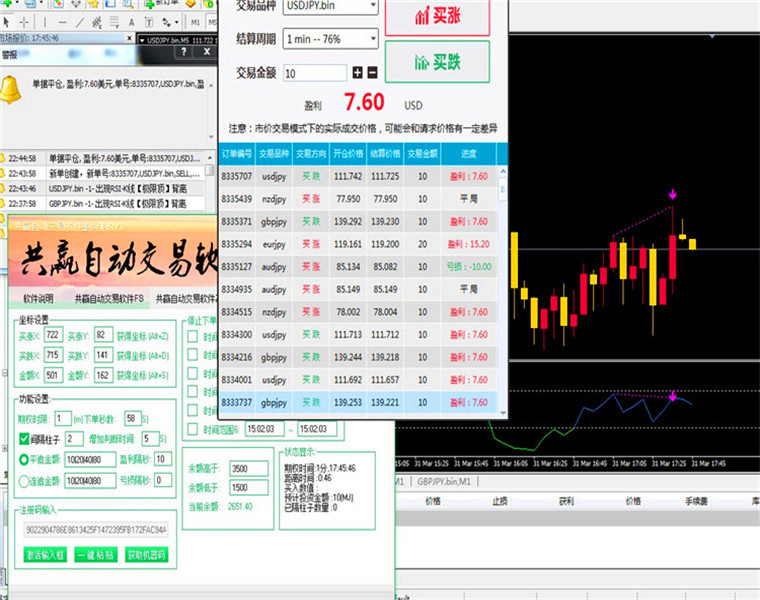Click the green 买跌 buy-down button
The height and width of the screenshot is (600, 760).
click(x=437, y=62)
